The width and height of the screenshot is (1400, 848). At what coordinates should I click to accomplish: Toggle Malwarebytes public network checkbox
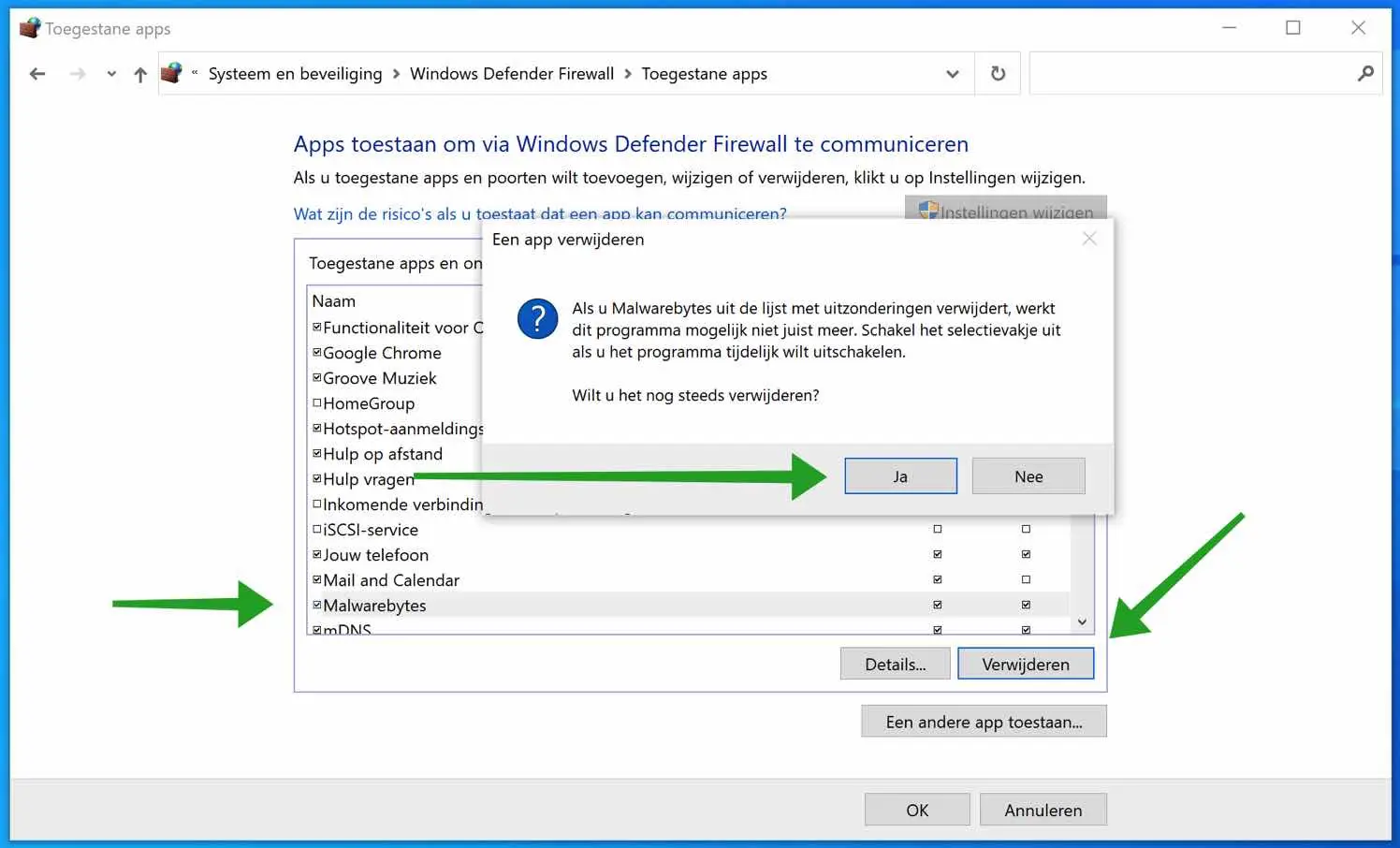click(1026, 605)
